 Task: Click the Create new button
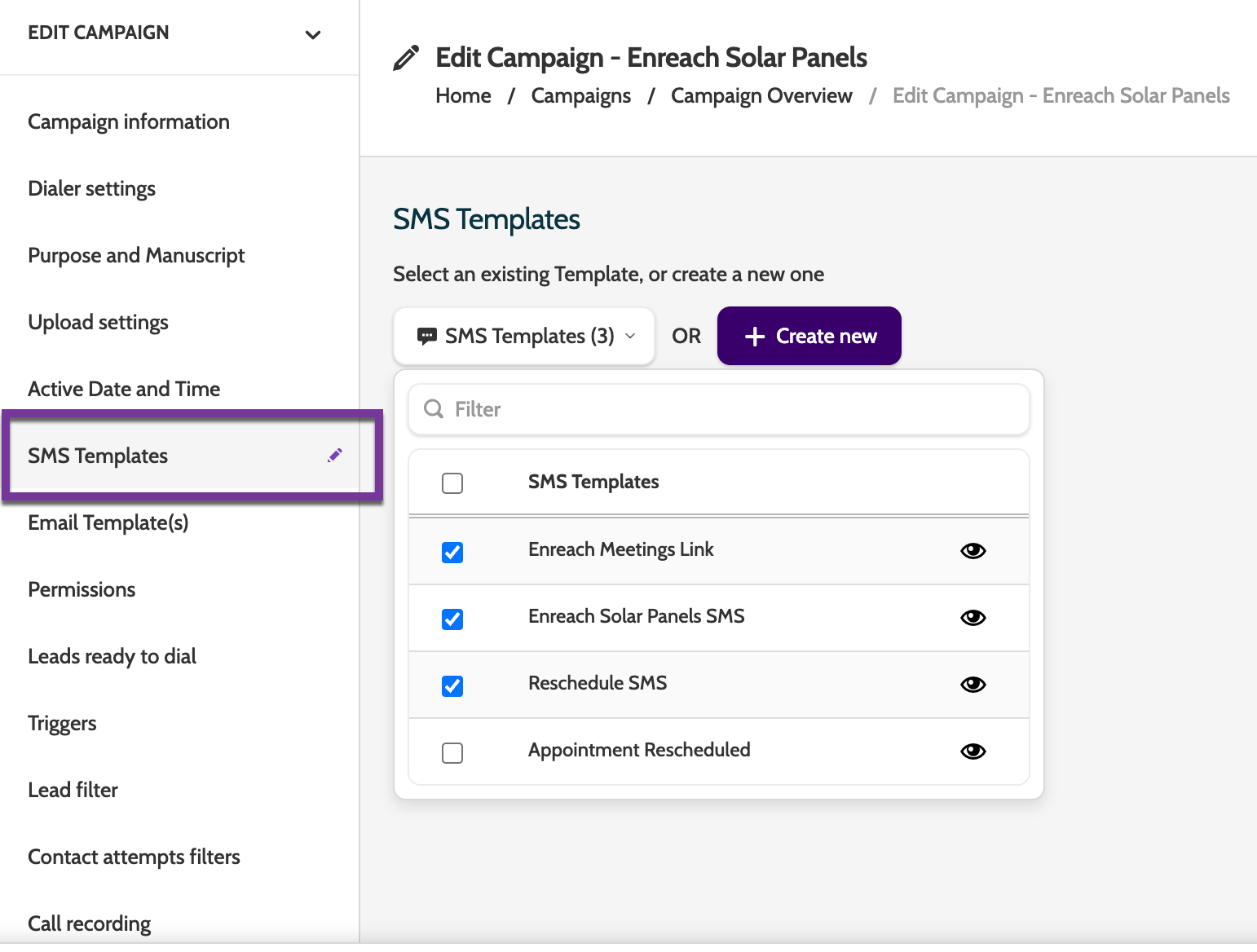(x=809, y=336)
